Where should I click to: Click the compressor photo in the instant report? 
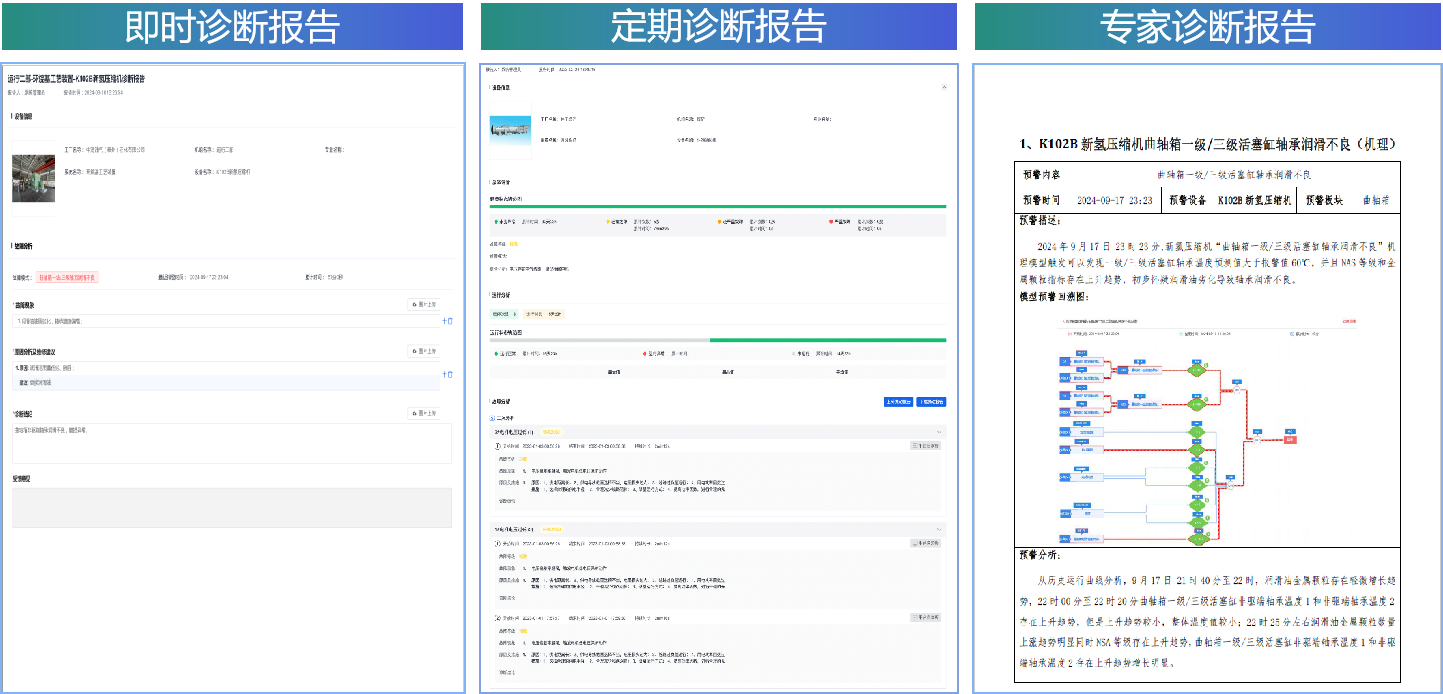pyautogui.click(x=33, y=178)
